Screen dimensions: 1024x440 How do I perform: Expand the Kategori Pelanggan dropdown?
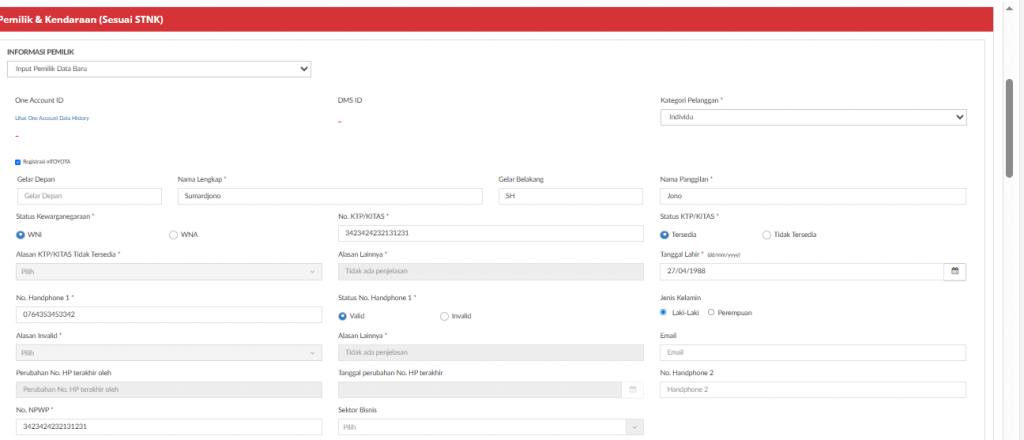point(813,117)
